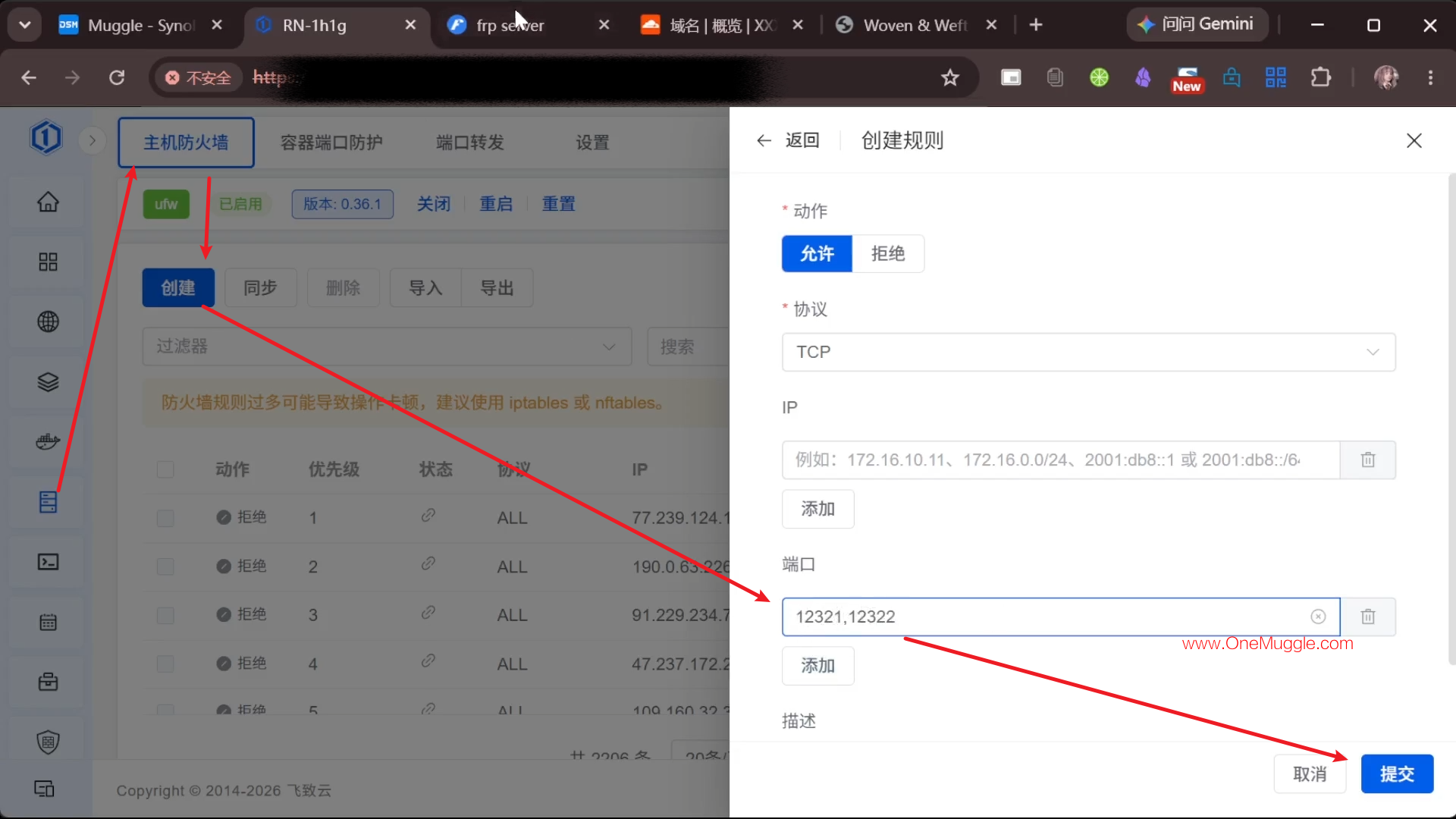Click the 返回 back link
Viewport: 1456px width, 819px height.
tap(788, 140)
